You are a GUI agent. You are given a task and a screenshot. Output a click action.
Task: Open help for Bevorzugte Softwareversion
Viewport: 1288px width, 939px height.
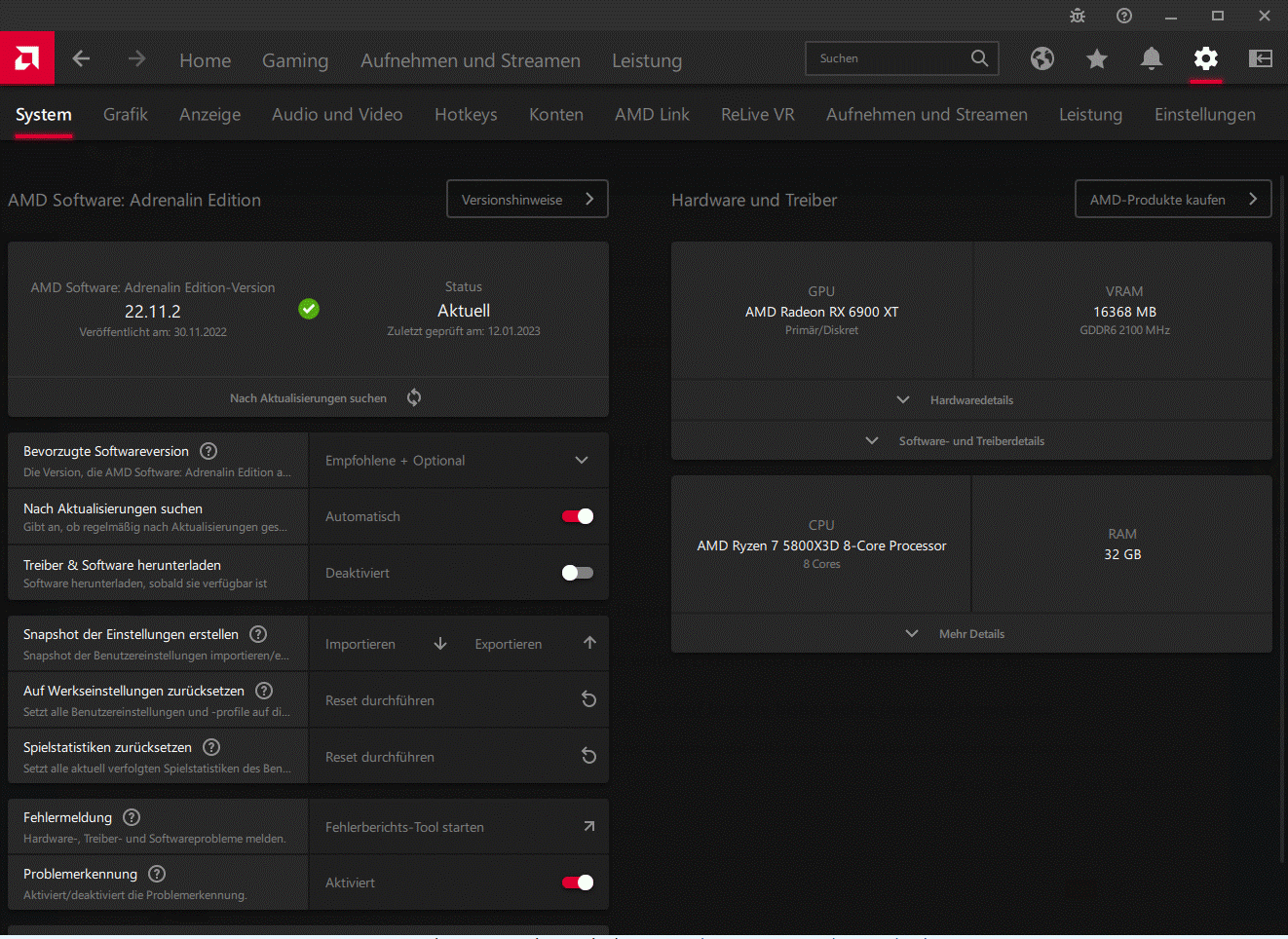[208, 451]
